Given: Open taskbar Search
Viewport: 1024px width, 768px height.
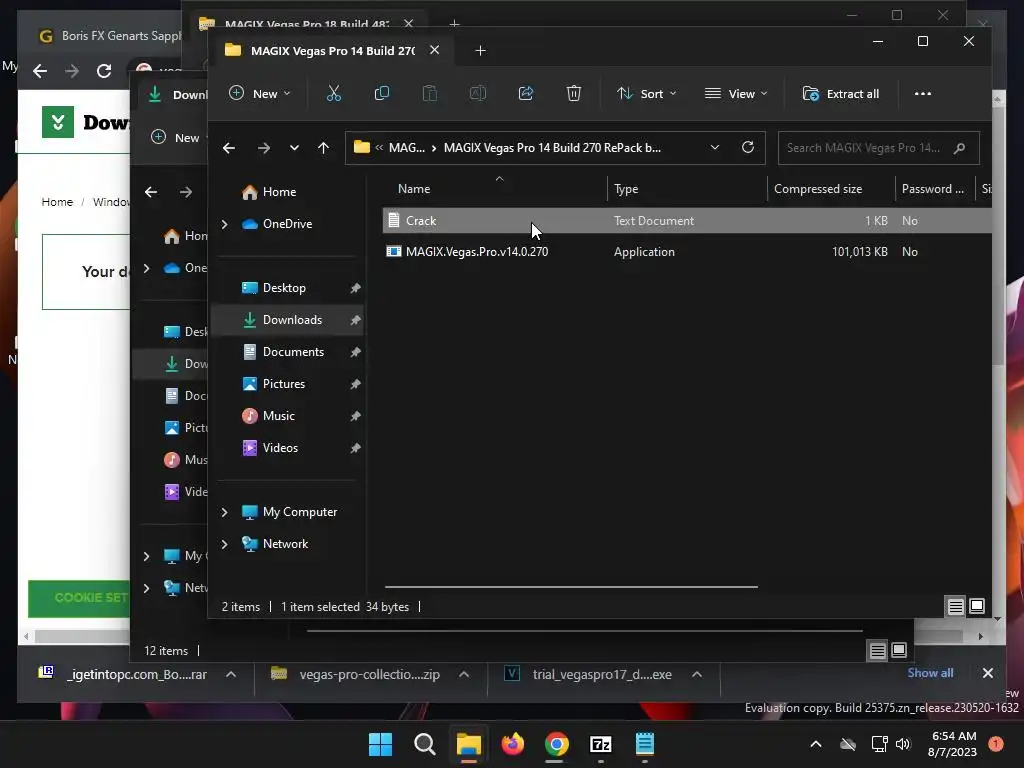Looking at the screenshot, I should tap(424, 744).
